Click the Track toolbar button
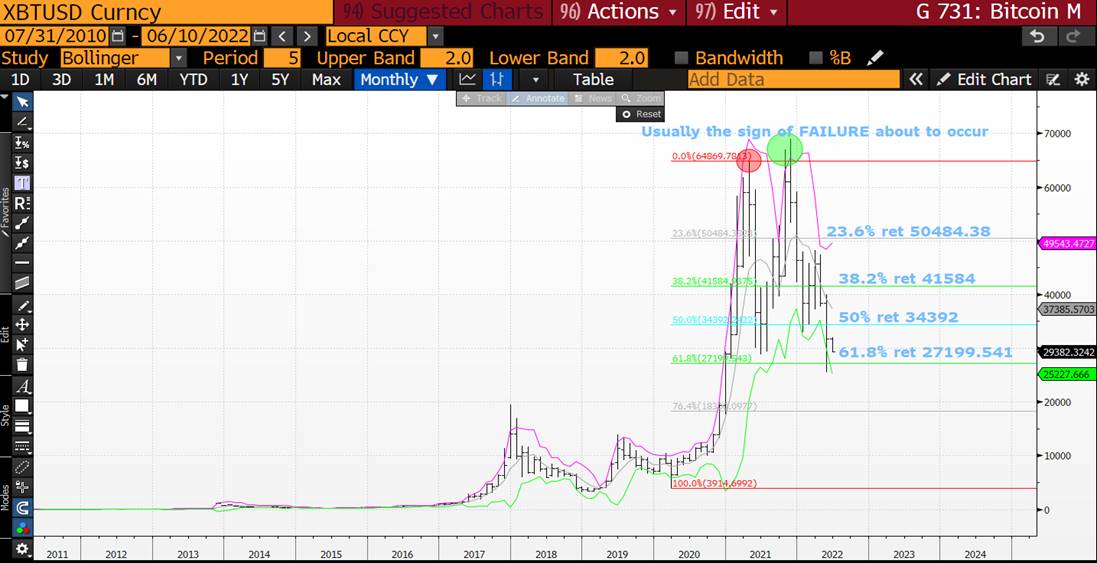Viewport: 1097px width, 563px height. (x=482, y=99)
